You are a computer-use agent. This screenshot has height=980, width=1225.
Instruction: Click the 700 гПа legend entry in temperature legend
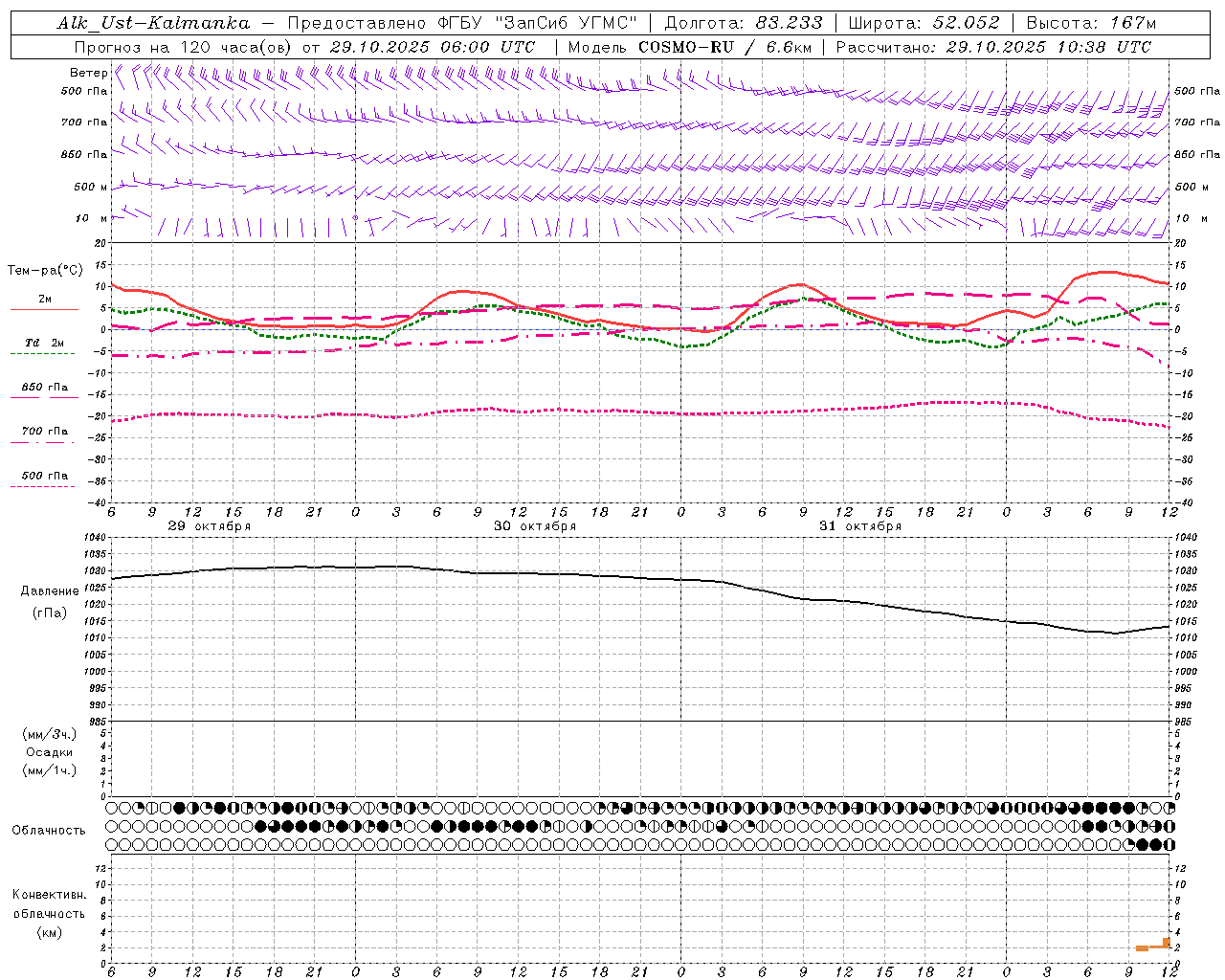[x=45, y=432]
